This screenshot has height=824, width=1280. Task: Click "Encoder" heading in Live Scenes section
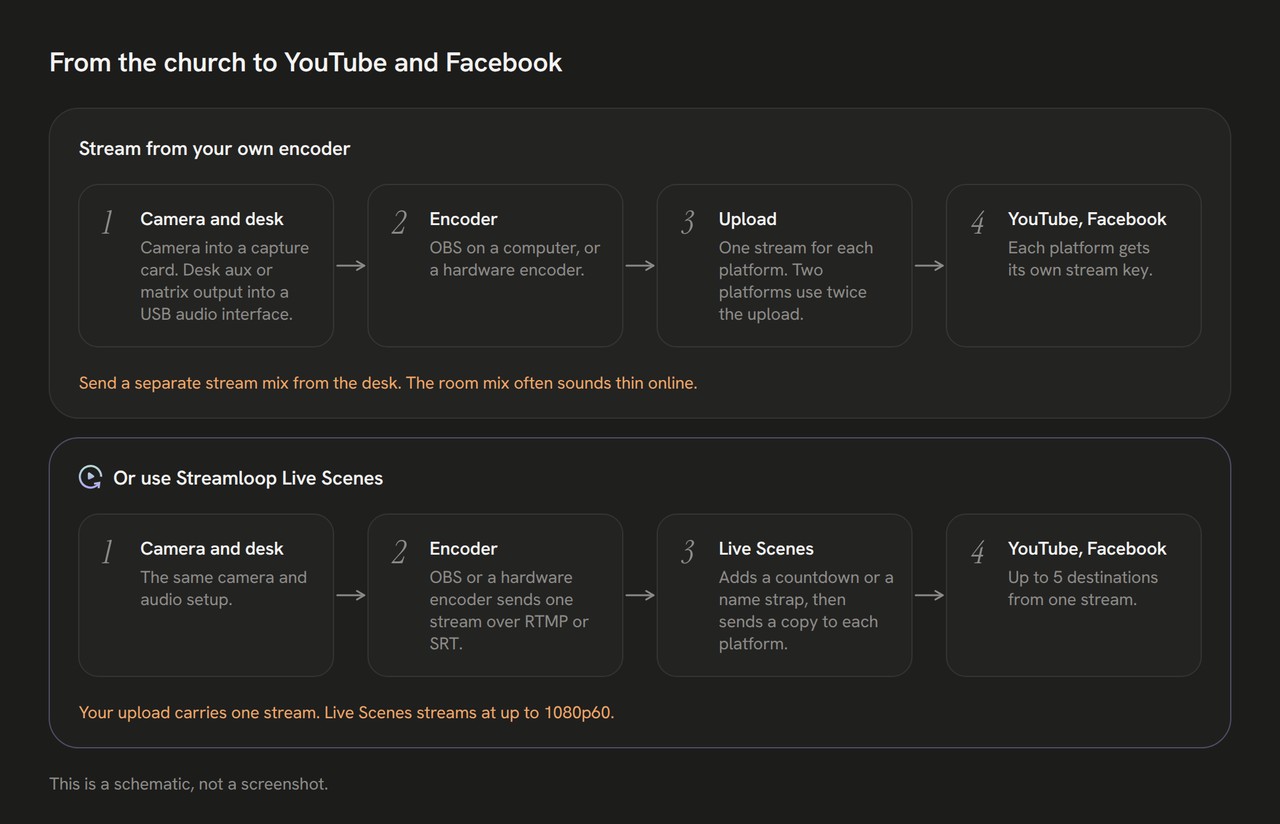coord(463,549)
